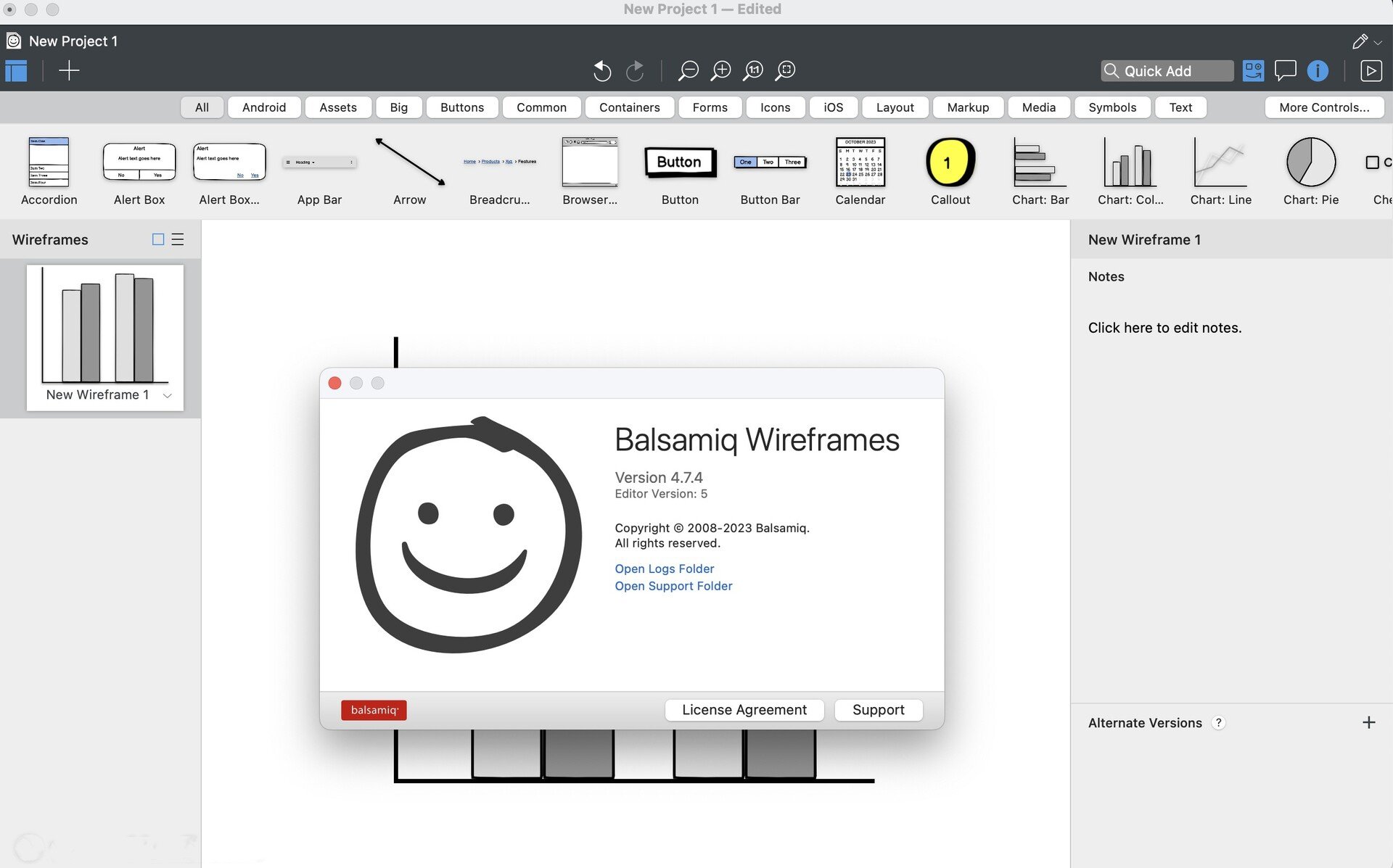Zoom out of the canvas

pyautogui.click(x=688, y=70)
